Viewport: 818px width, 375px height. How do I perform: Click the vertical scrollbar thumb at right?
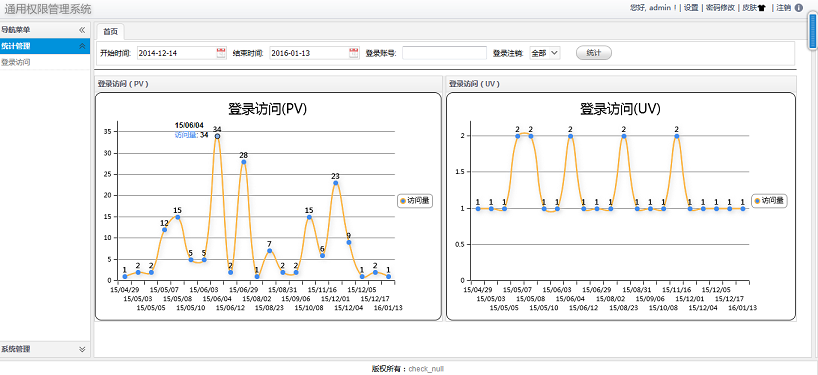pyautogui.click(x=813, y=32)
